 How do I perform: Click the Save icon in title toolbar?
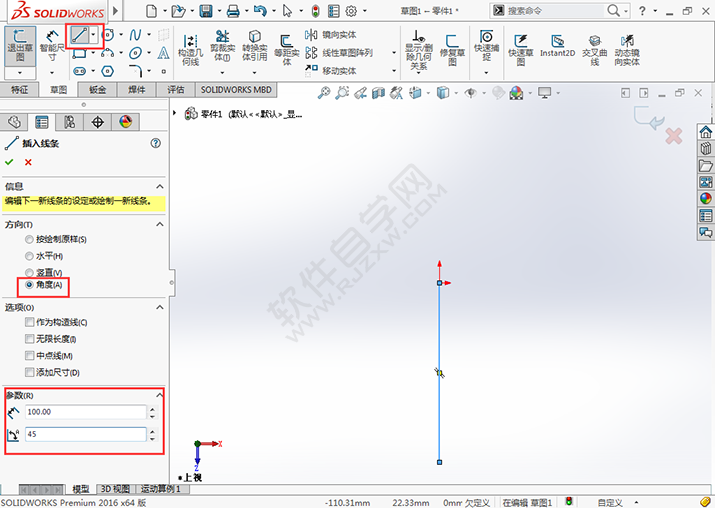tap(206, 10)
